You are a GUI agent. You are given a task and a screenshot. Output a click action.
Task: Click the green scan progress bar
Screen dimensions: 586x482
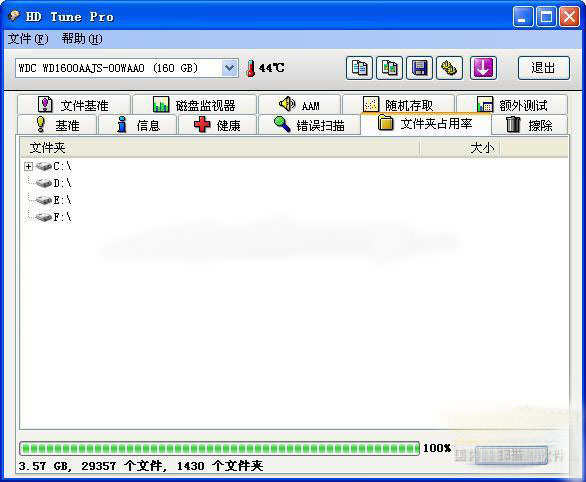(x=219, y=448)
